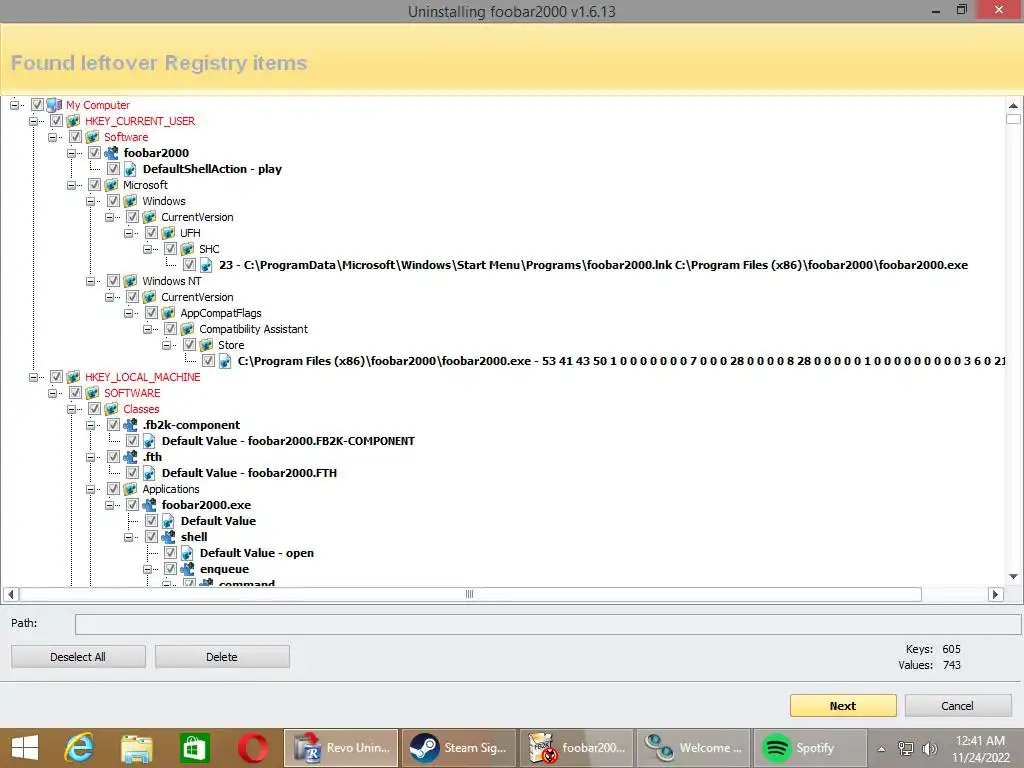Collapse the Classes node

[71, 409]
